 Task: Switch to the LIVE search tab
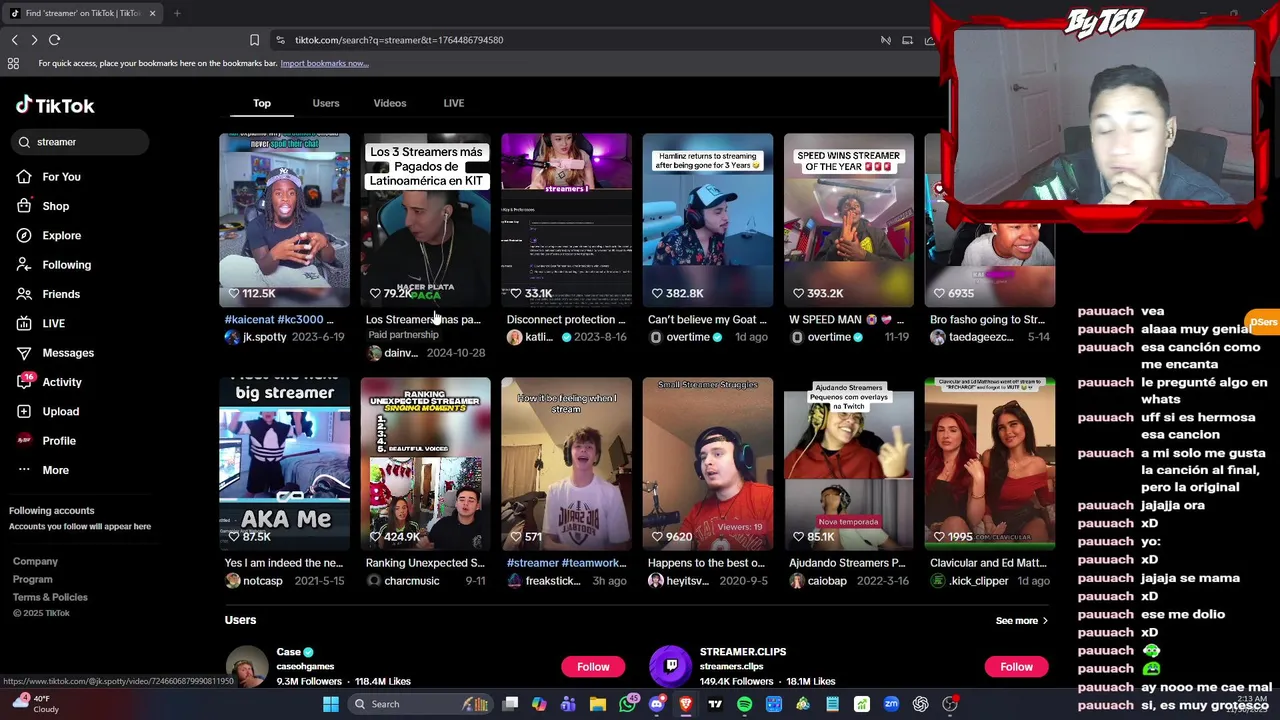click(454, 103)
